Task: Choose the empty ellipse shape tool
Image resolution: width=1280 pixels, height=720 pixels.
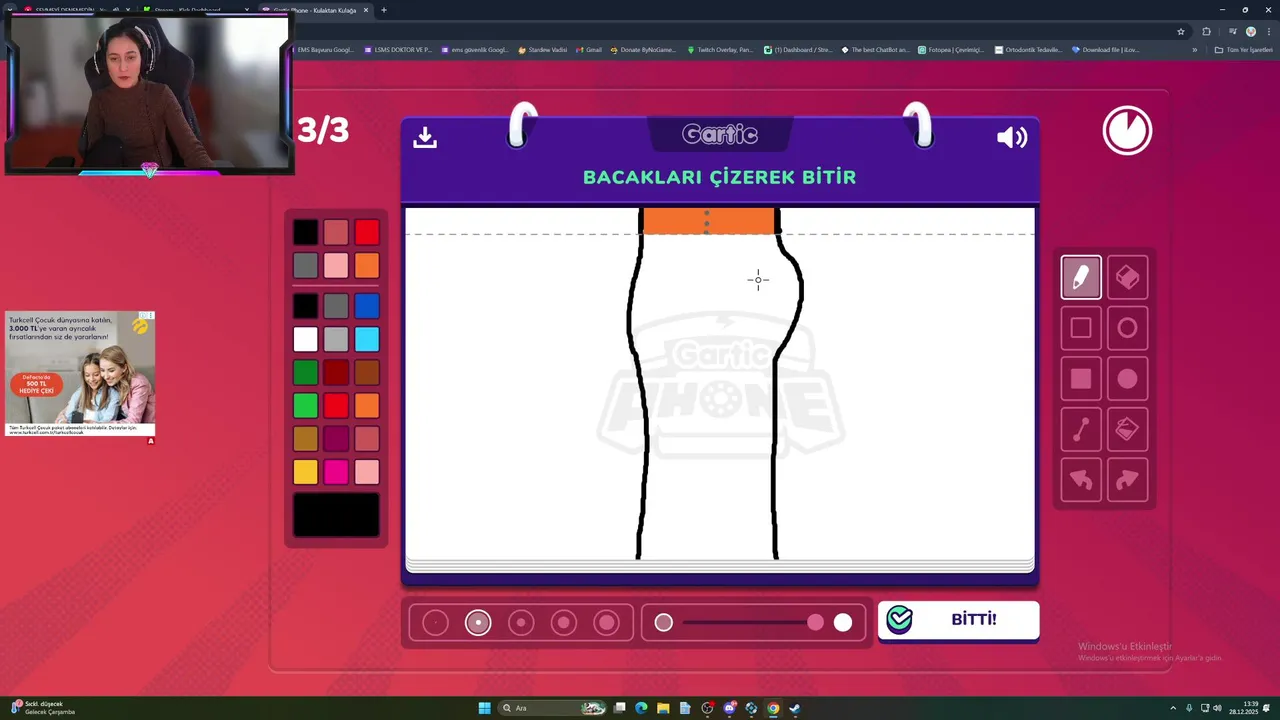Action: coord(1127,328)
